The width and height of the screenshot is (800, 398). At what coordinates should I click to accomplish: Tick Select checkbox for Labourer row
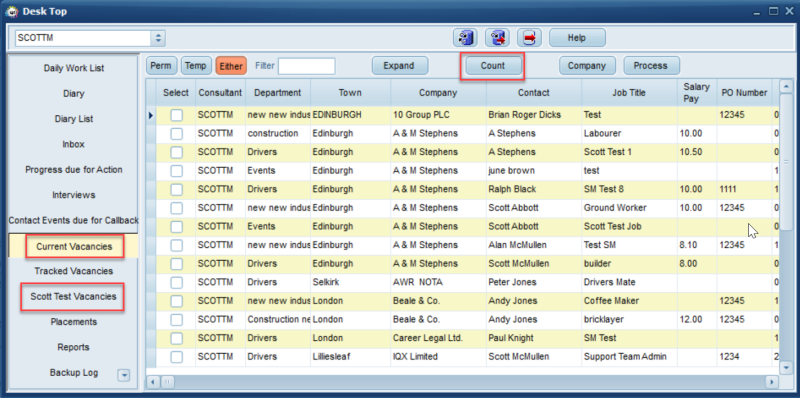[176, 134]
